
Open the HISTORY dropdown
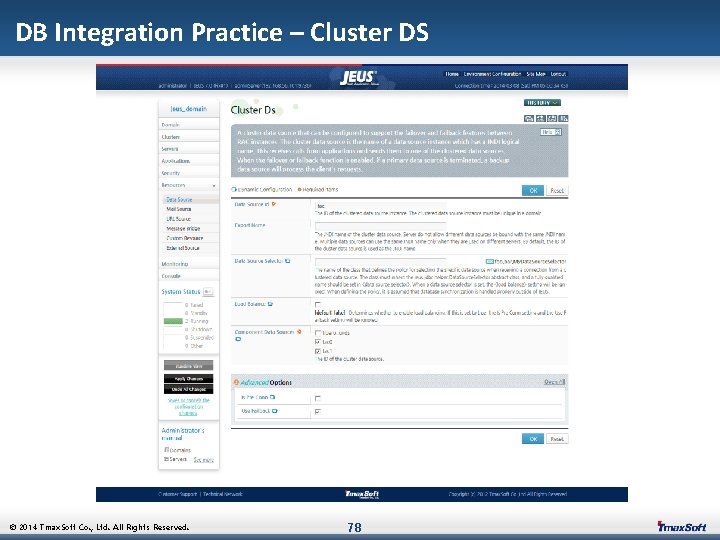click(542, 103)
